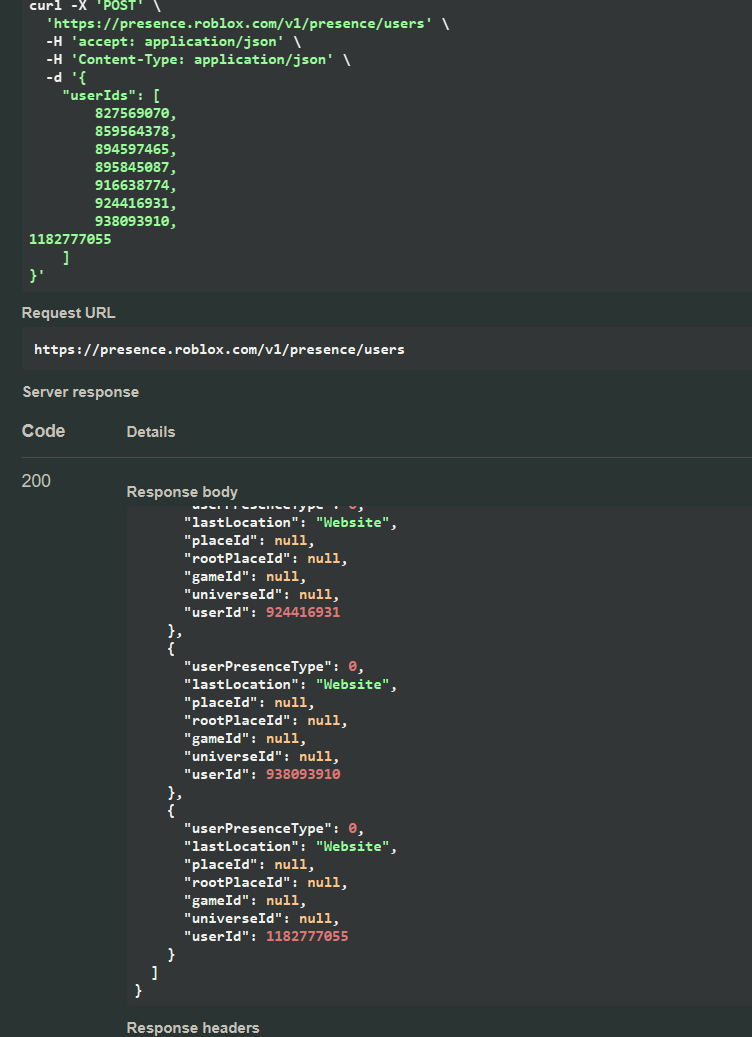Click the "Response headers" label
This screenshot has width=752, height=1037.
click(193, 1028)
